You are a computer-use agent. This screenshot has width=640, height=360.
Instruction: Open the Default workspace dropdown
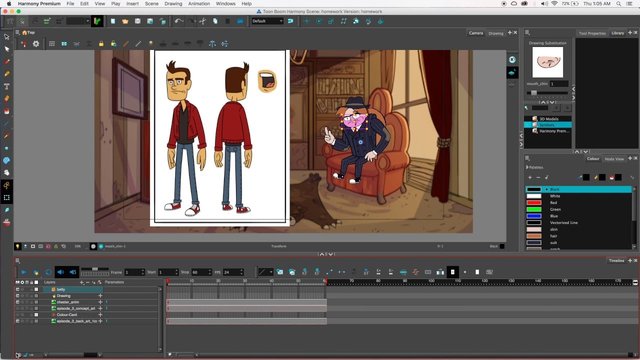(x=267, y=21)
